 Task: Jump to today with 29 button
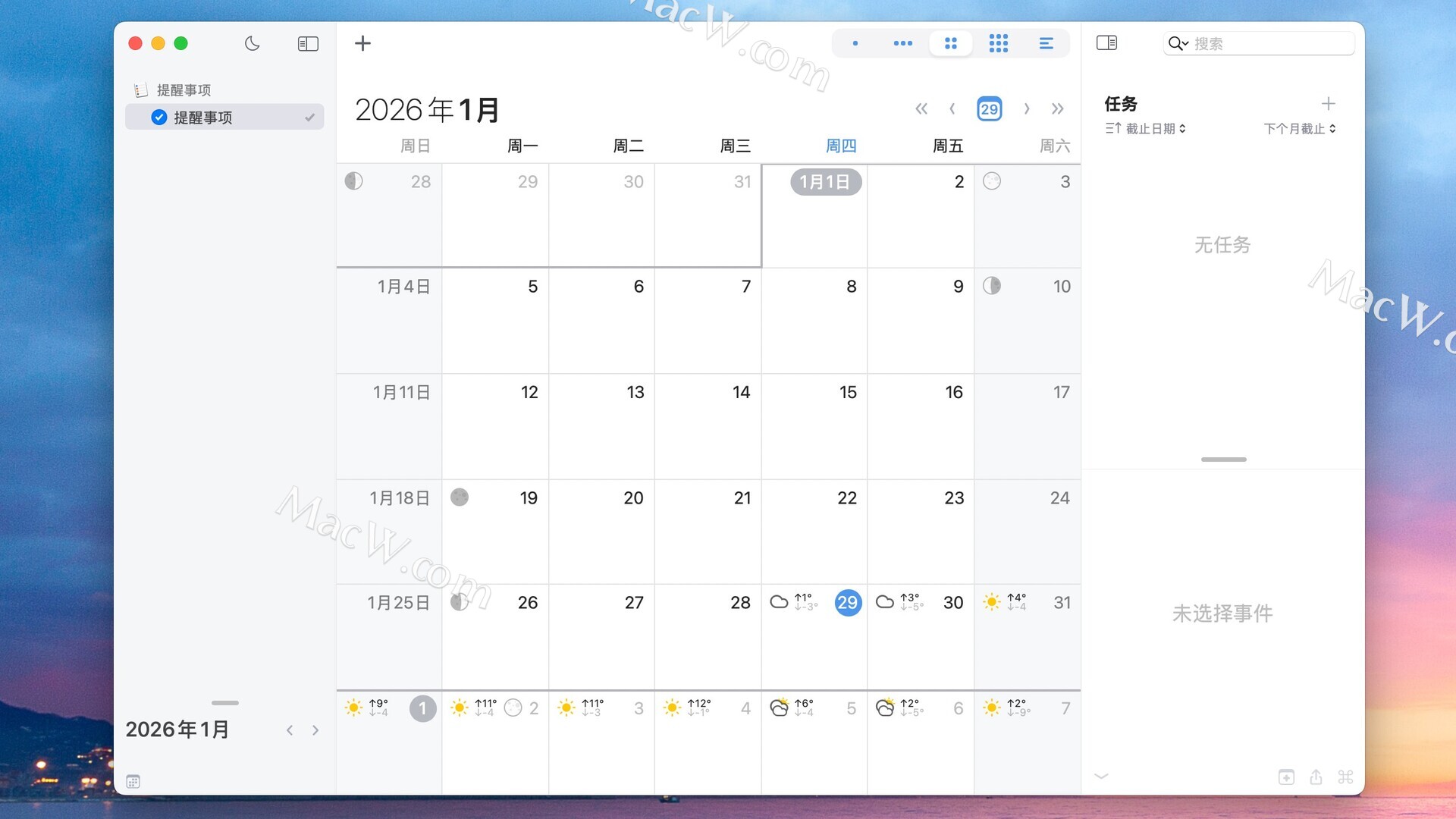[989, 109]
